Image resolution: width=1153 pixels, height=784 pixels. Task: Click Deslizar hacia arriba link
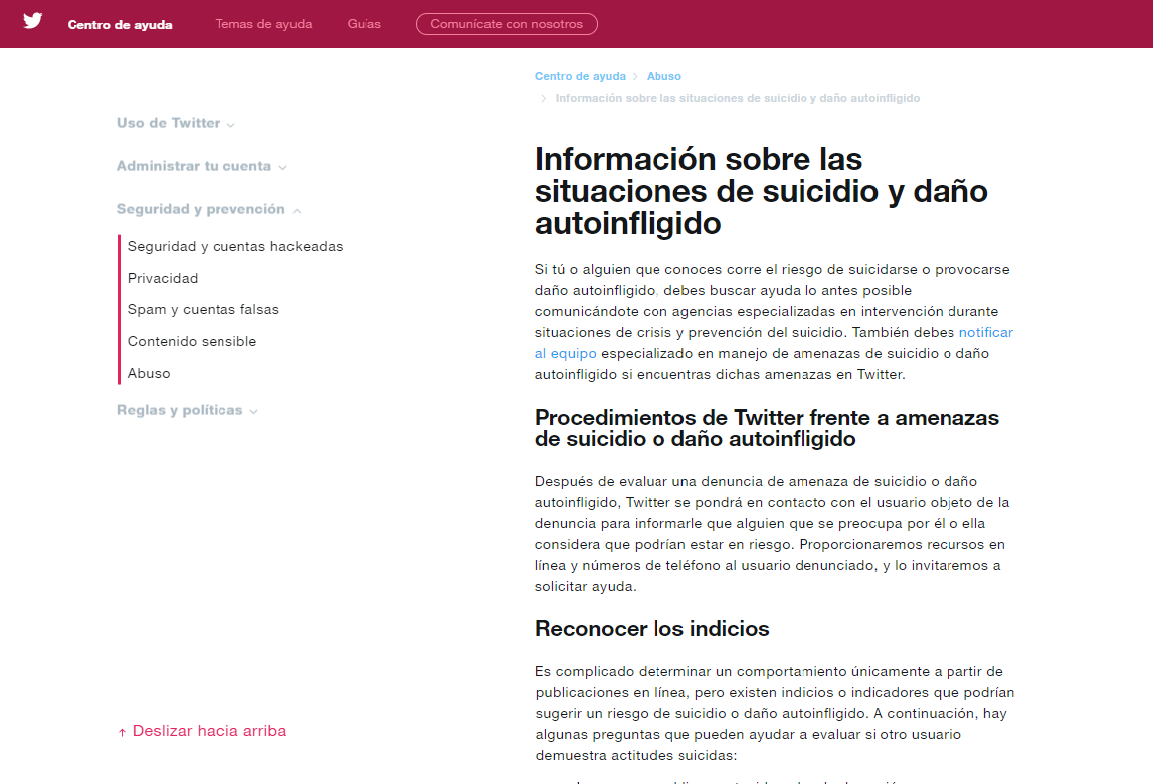[x=201, y=731]
